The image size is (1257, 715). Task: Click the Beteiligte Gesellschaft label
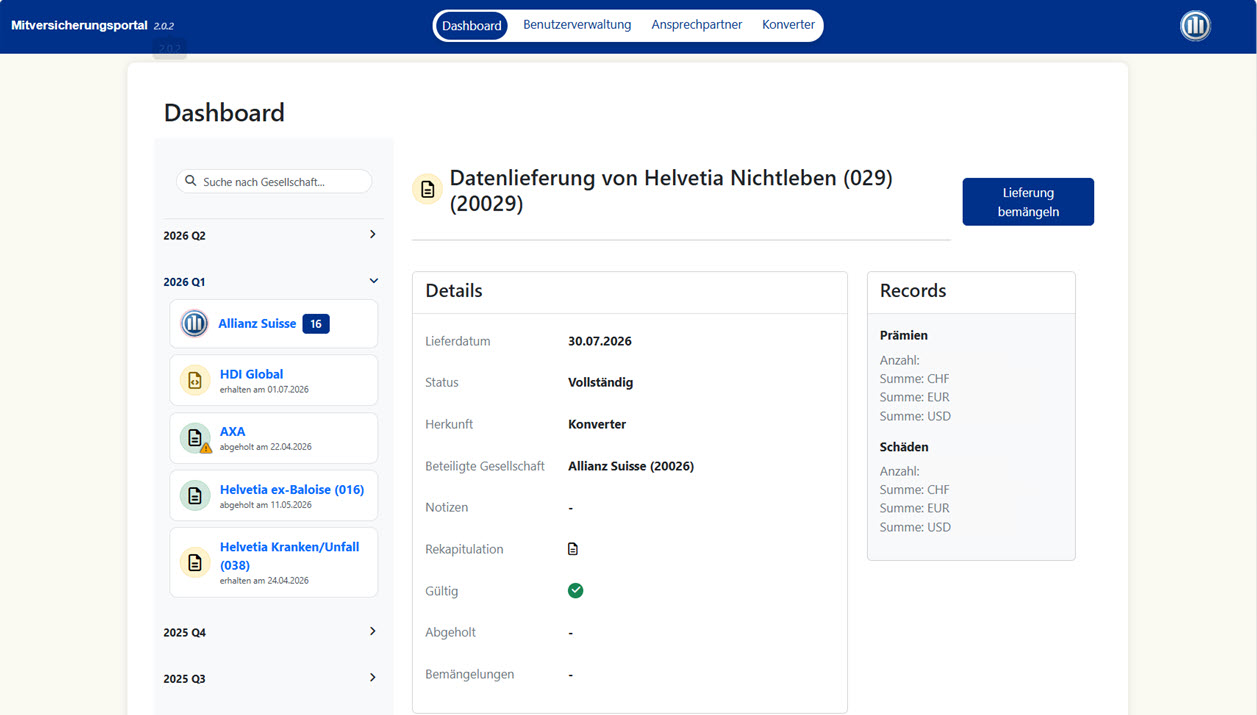tap(485, 466)
